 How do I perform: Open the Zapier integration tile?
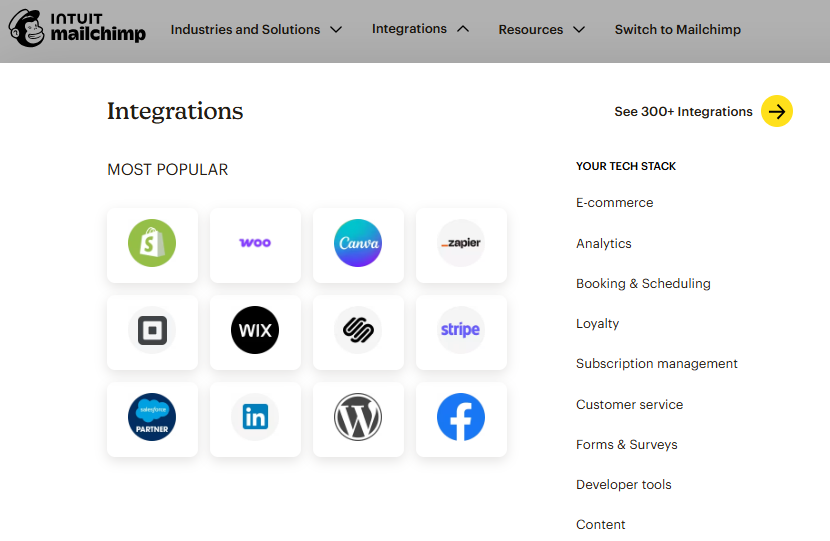[x=461, y=245]
